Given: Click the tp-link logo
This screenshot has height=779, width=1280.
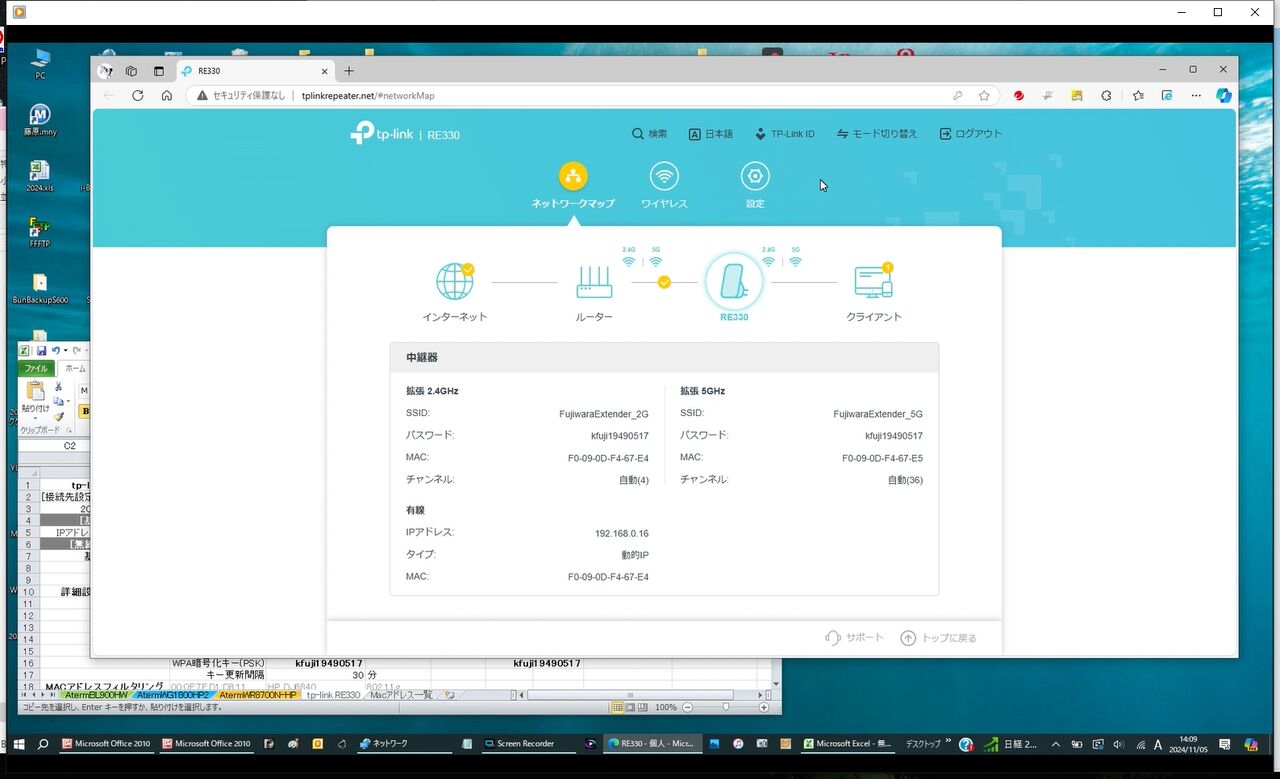Looking at the screenshot, I should coord(381,133).
